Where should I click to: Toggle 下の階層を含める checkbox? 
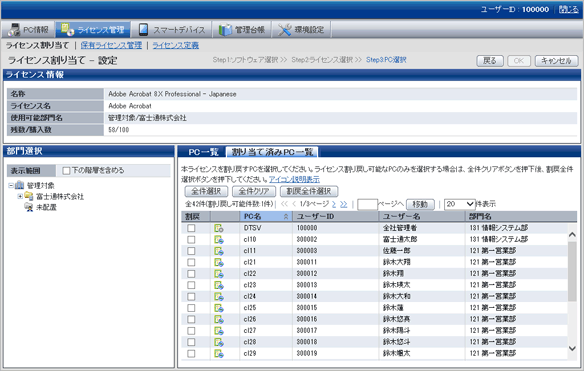coord(66,171)
